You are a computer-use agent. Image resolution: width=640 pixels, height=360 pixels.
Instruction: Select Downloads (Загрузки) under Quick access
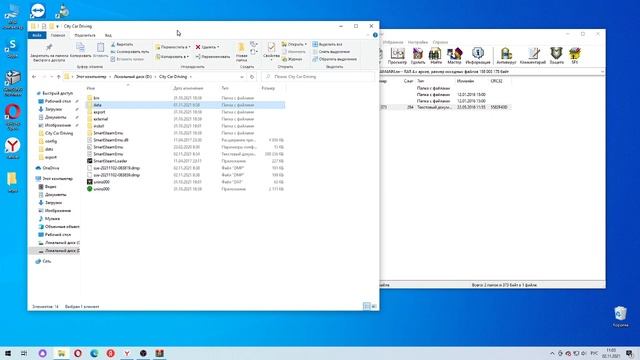53,109
